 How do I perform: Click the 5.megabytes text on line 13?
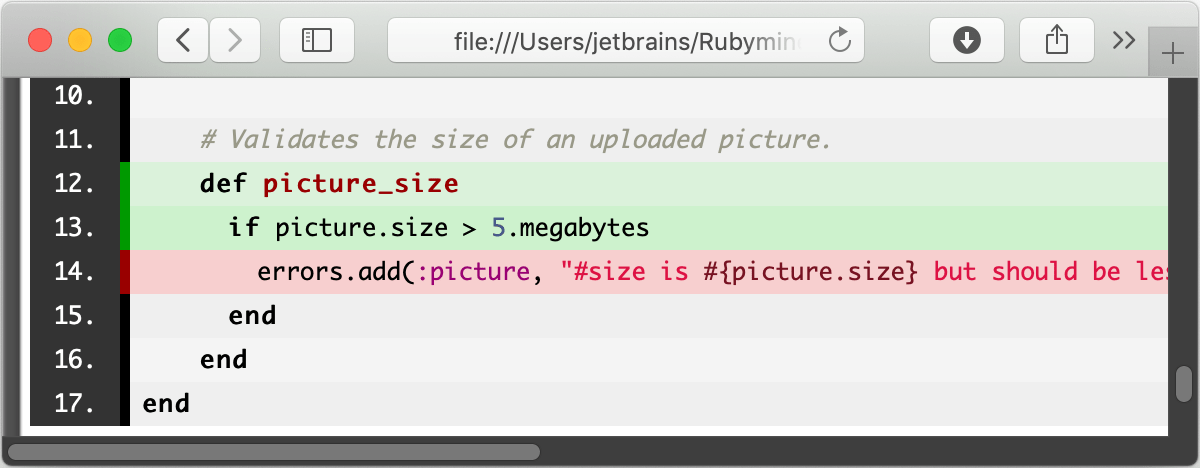click(x=570, y=228)
